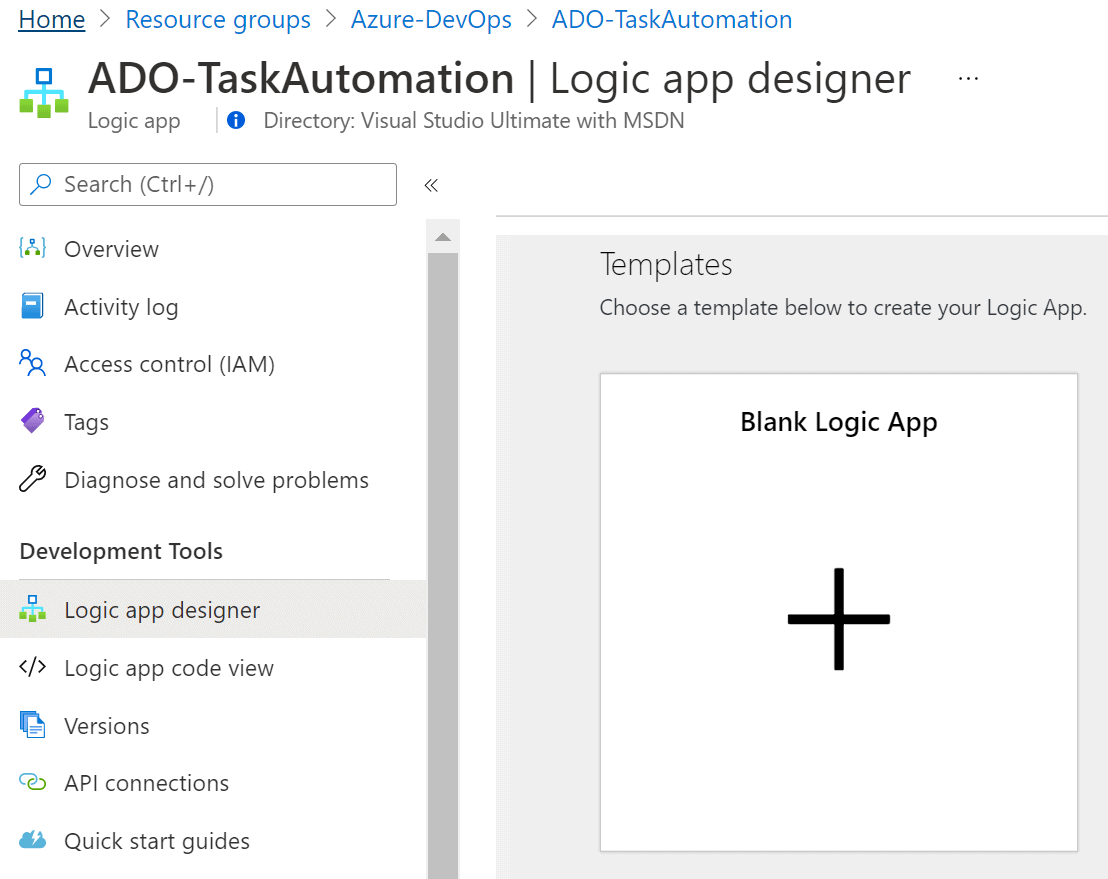
Task: Collapse the sidebar with double chevron
Action: pos(431,185)
